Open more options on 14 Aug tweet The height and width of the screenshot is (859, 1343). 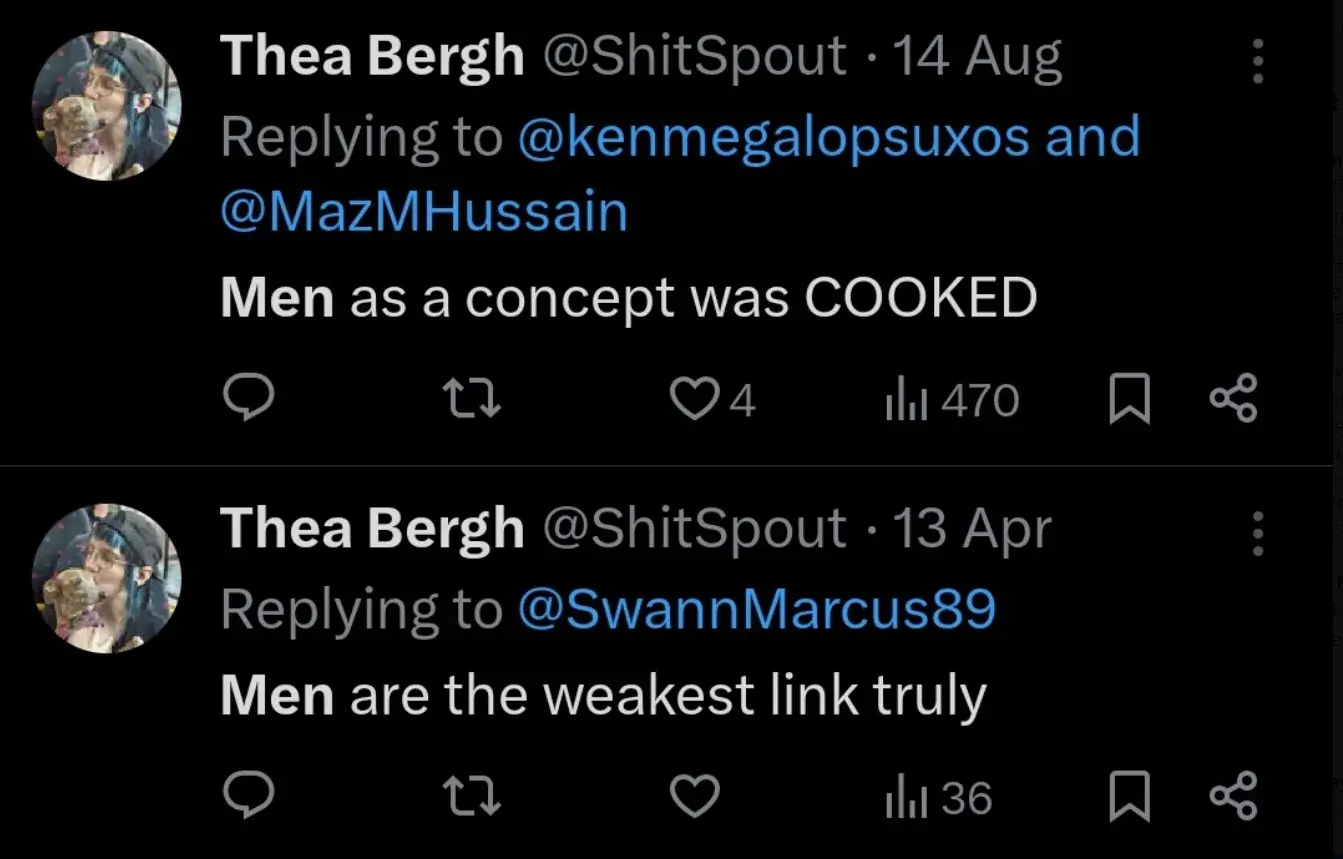tap(1257, 62)
